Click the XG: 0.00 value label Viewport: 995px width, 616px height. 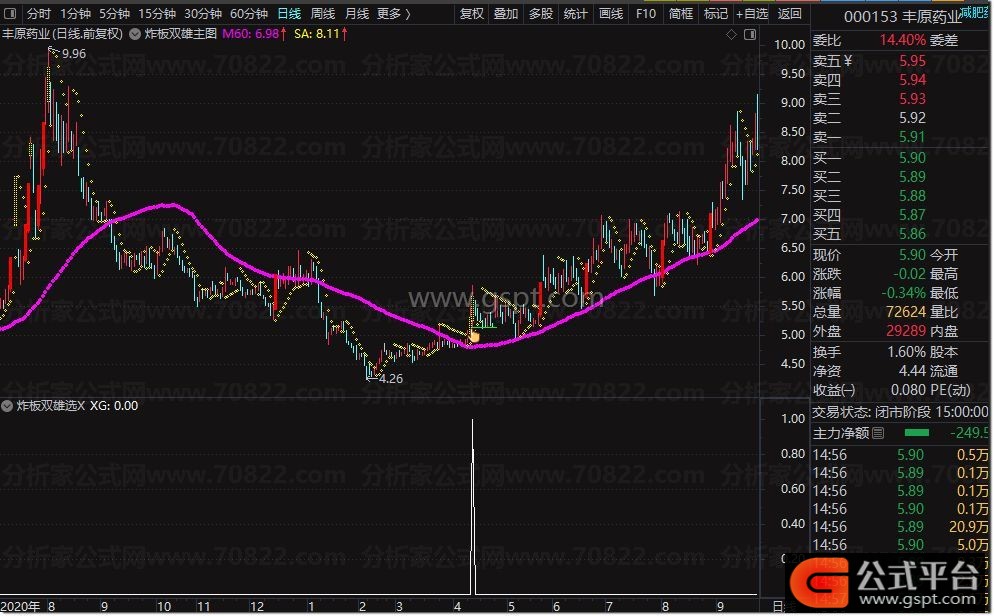(x=114, y=406)
